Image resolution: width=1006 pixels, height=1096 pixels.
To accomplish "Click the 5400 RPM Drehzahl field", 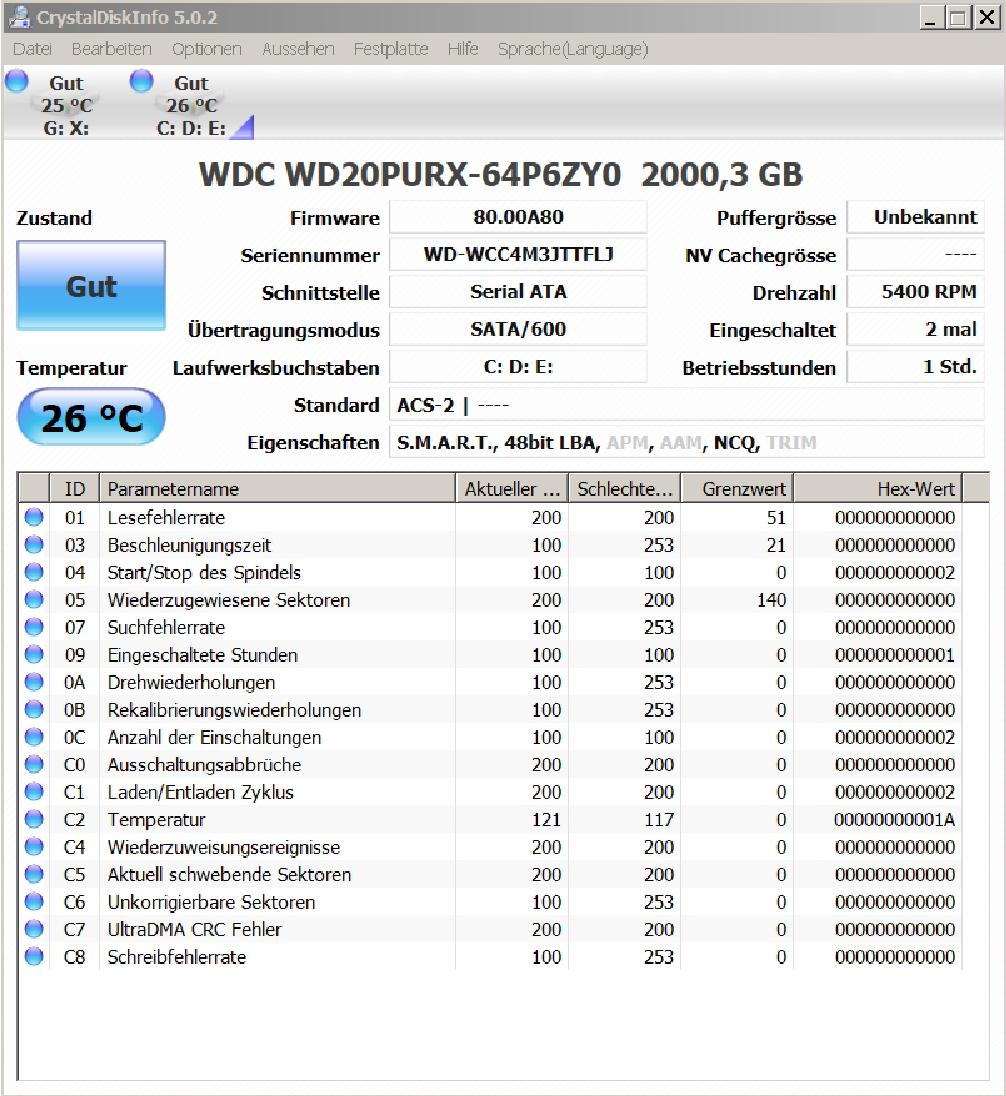I will pos(916,292).
